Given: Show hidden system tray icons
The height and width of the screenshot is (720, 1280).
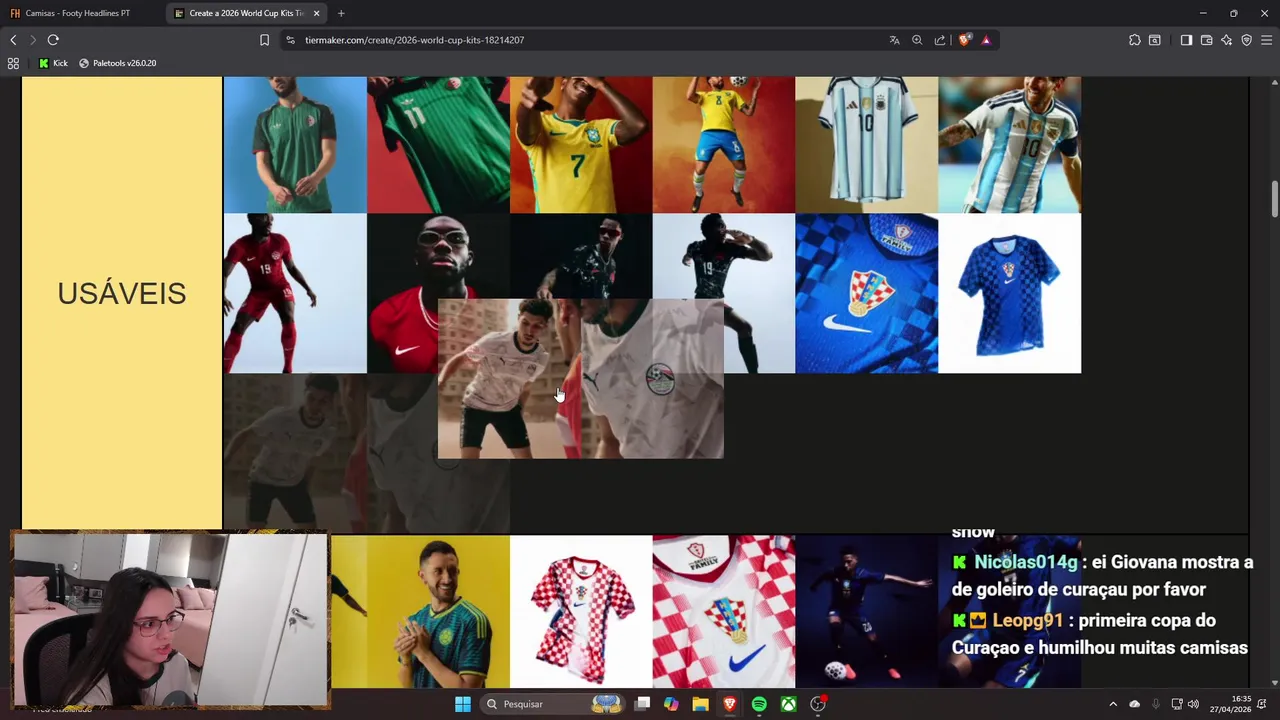Looking at the screenshot, I should point(1113,704).
